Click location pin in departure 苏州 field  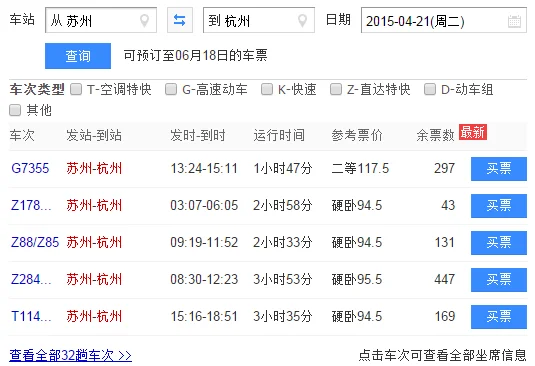pos(145,21)
